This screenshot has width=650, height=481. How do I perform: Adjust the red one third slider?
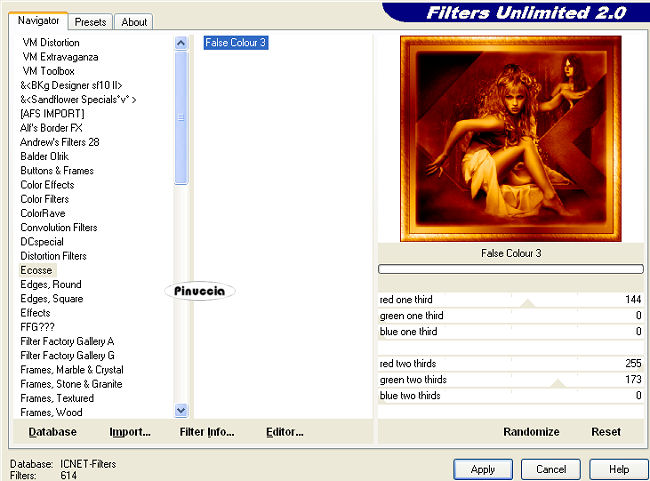point(510,299)
